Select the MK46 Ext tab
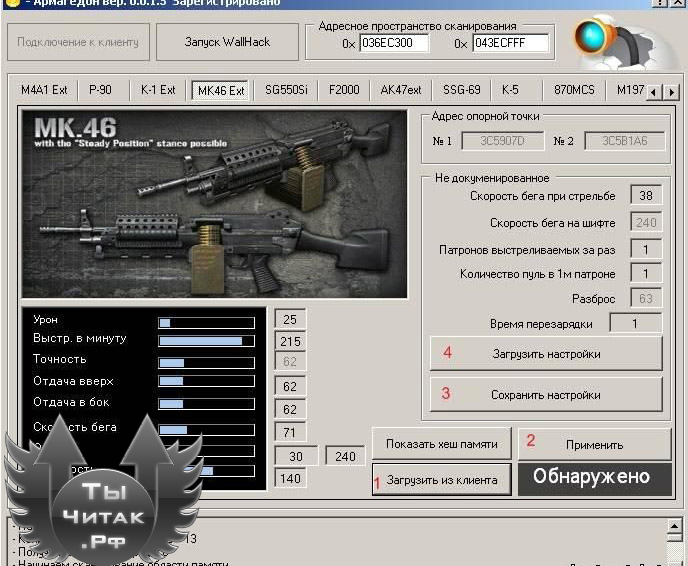The width and height of the screenshot is (688, 566). tap(221, 90)
